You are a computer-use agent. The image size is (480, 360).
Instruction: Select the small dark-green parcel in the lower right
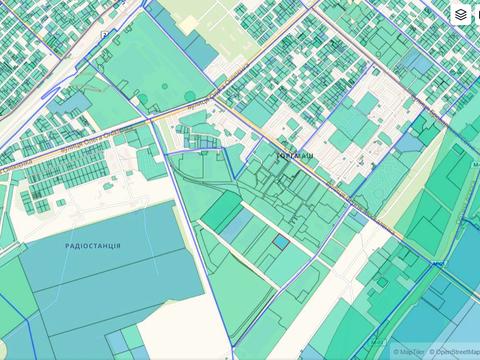click(383, 282)
